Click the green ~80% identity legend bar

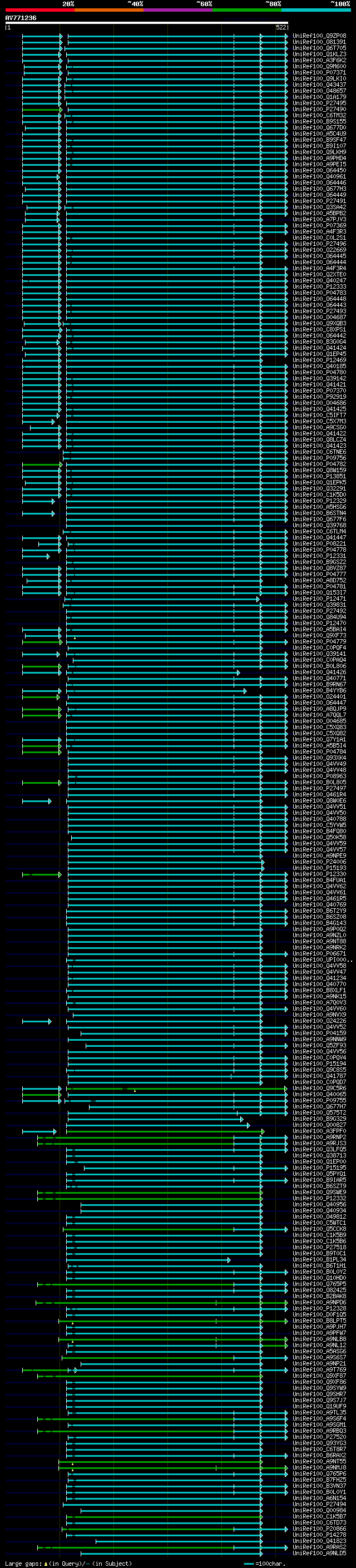click(247, 10)
